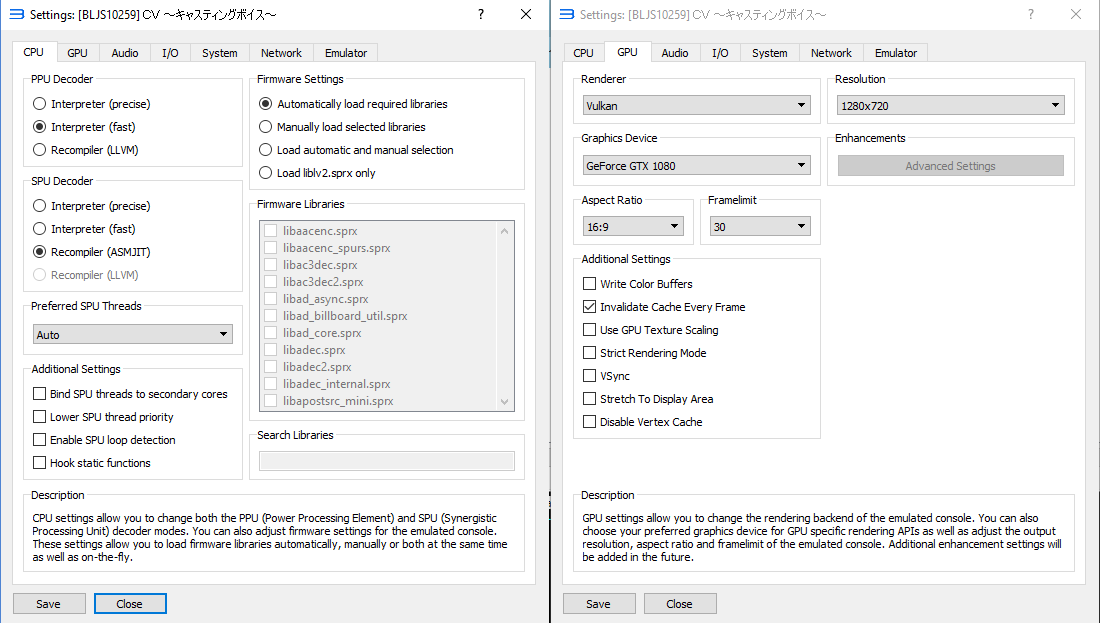This screenshot has width=1101, height=623.
Task: Click the Search Libraries input field
Action: point(386,461)
